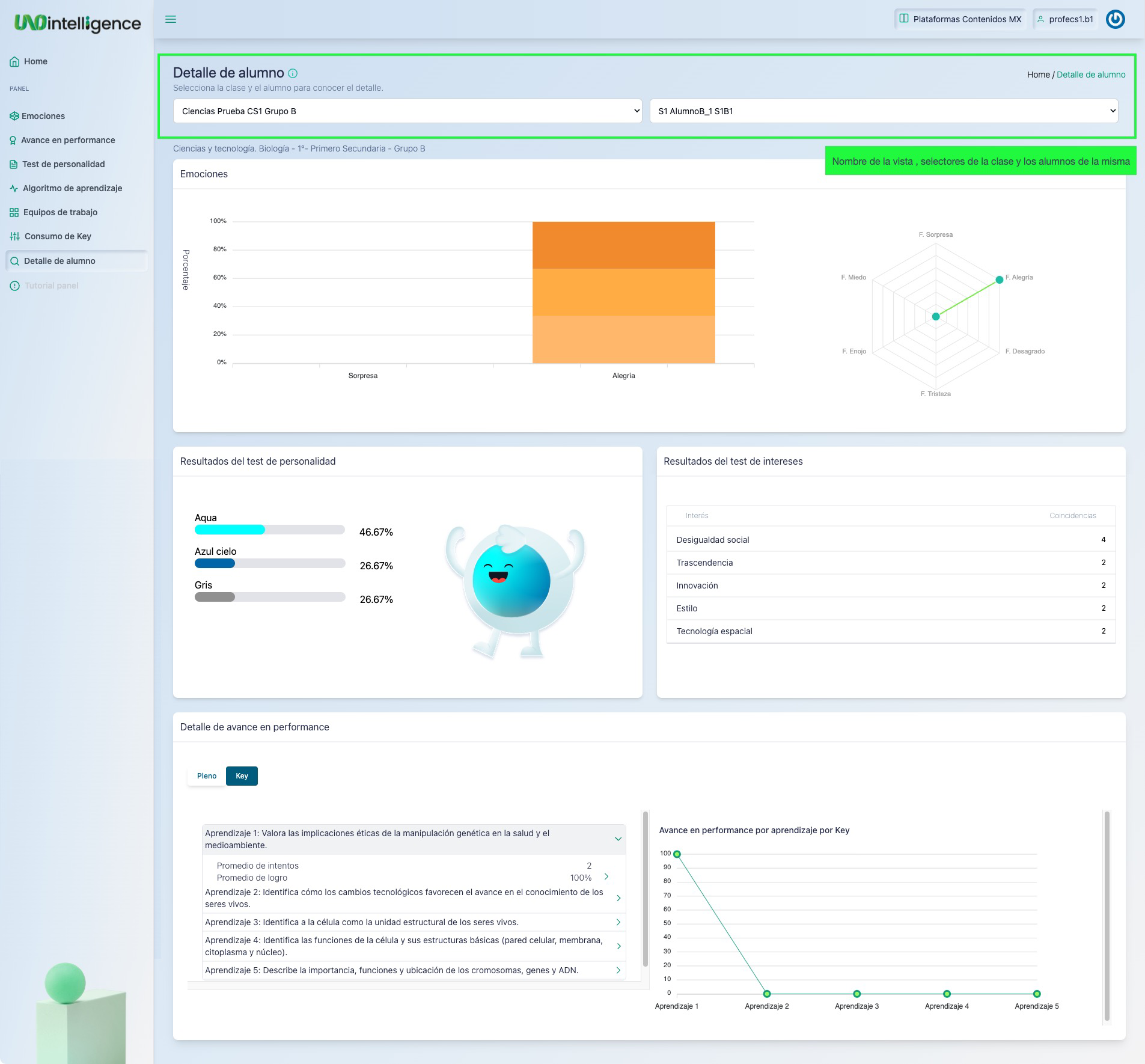Screen dimensions: 1145x1064
Task: Click the hamburger menu icon
Action: point(171,19)
